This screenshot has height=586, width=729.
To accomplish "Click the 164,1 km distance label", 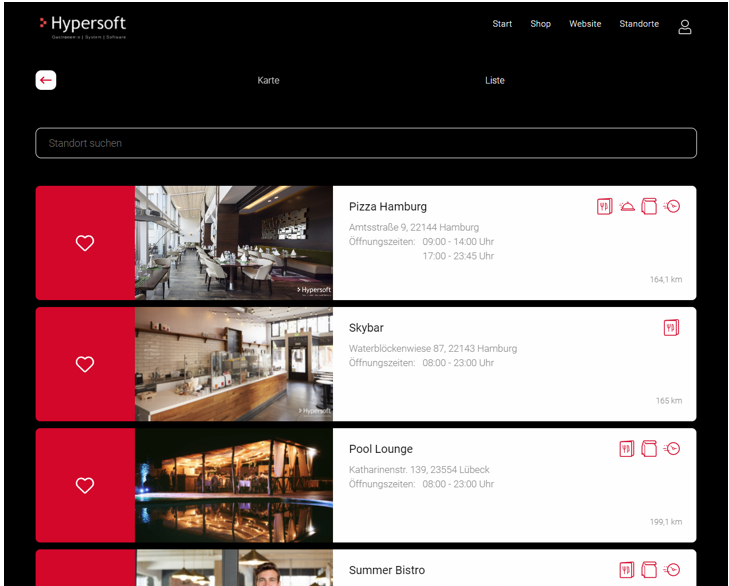I will [666, 280].
